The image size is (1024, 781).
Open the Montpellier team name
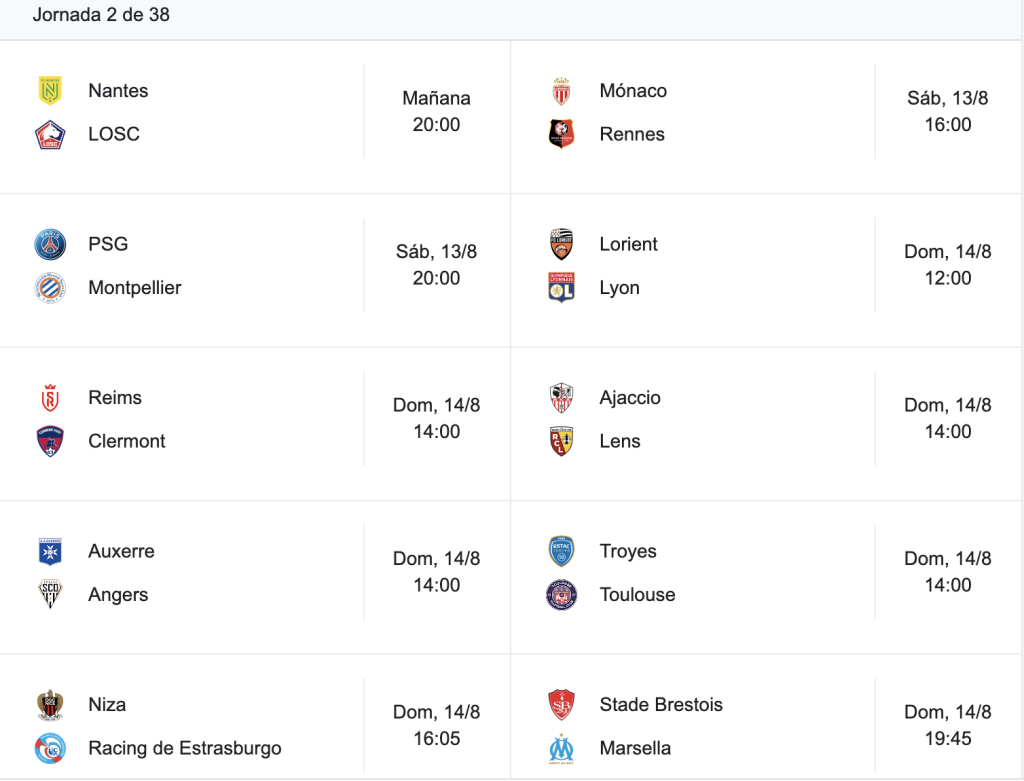pyautogui.click(x=135, y=288)
